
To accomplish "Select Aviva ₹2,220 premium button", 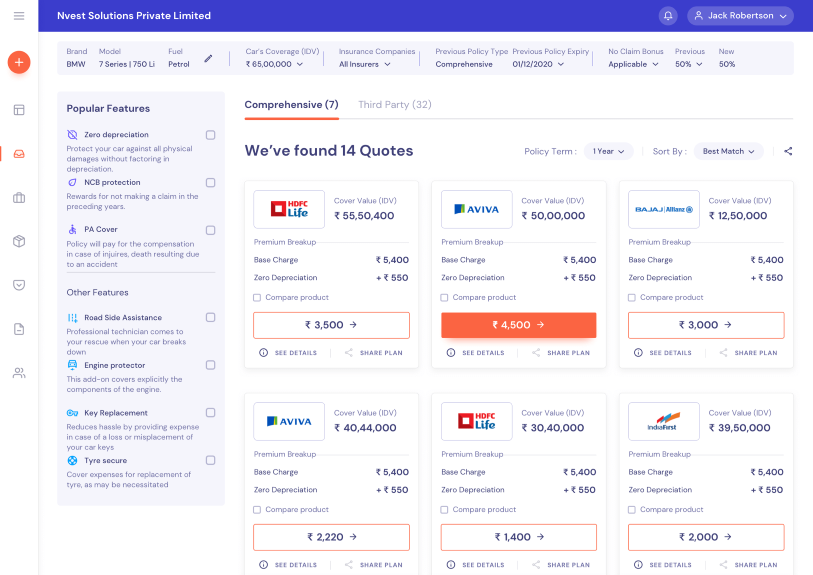I will pyautogui.click(x=331, y=537).
